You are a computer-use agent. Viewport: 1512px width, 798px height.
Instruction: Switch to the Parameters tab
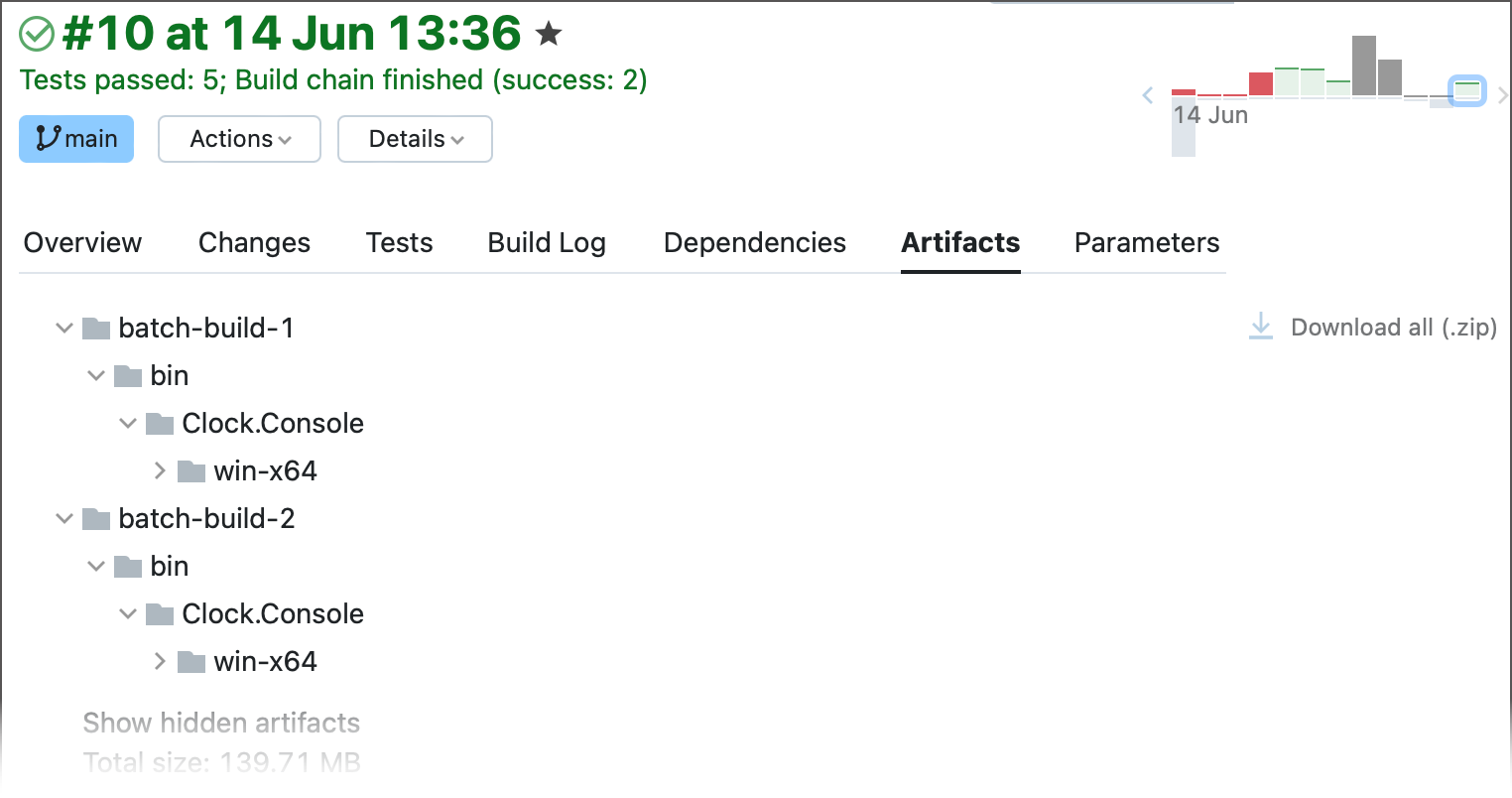(x=1146, y=243)
